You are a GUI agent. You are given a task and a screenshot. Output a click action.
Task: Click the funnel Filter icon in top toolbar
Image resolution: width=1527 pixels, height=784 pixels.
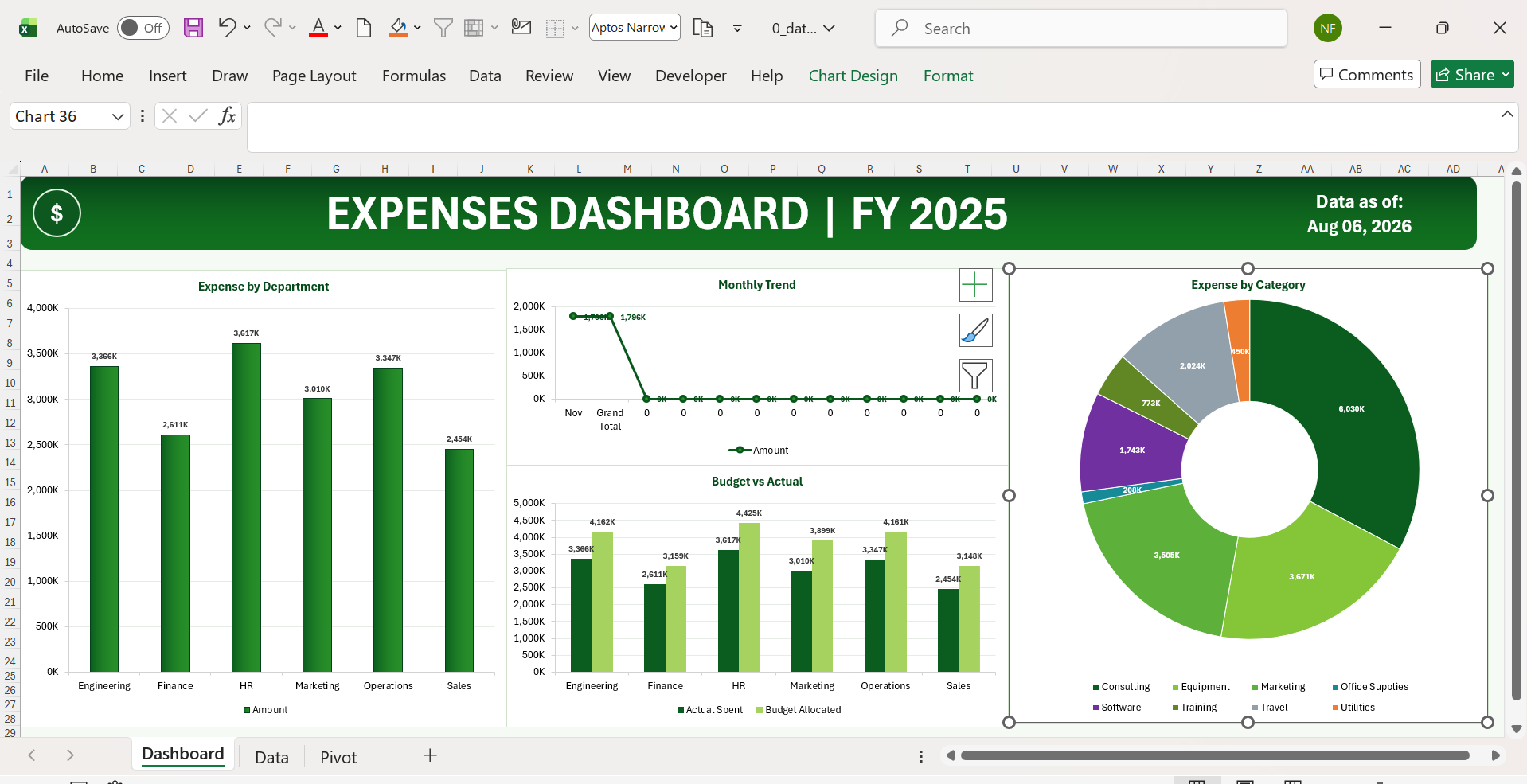pos(443,29)
